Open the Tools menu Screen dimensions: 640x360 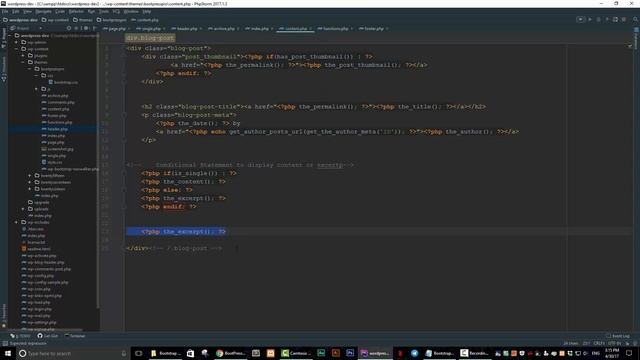click(x=104, y=11)
